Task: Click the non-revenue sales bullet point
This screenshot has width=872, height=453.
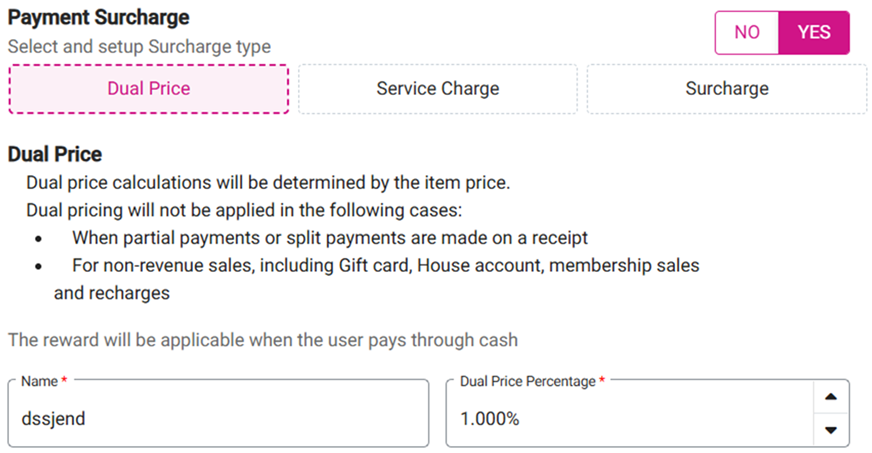Action: click(x=385, y=266)
